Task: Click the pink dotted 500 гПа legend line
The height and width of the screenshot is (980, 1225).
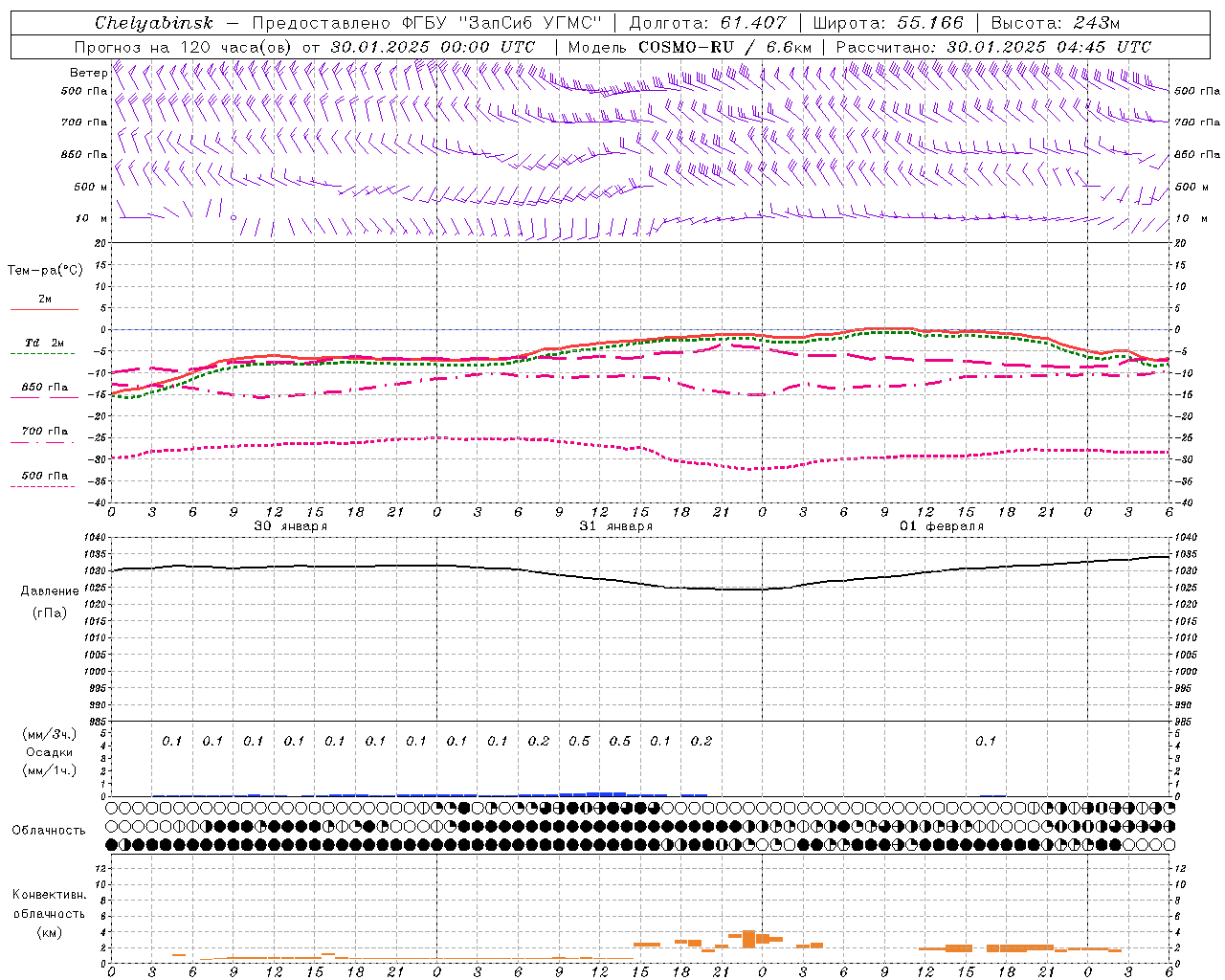Action: [x=43, y=487]
